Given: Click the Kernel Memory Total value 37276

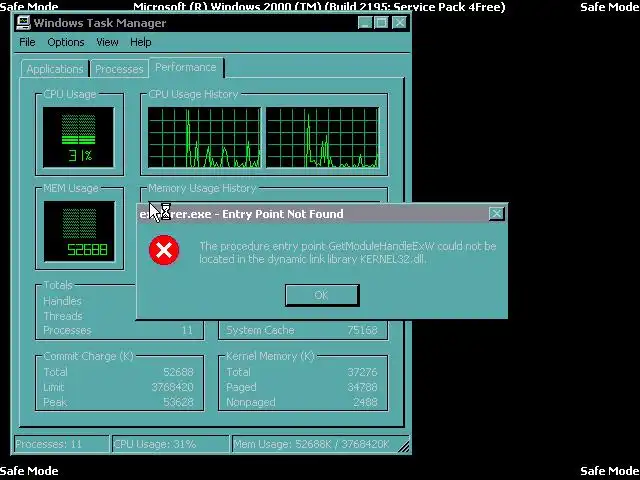Looking at the screenshot, I should pos(362,372).
